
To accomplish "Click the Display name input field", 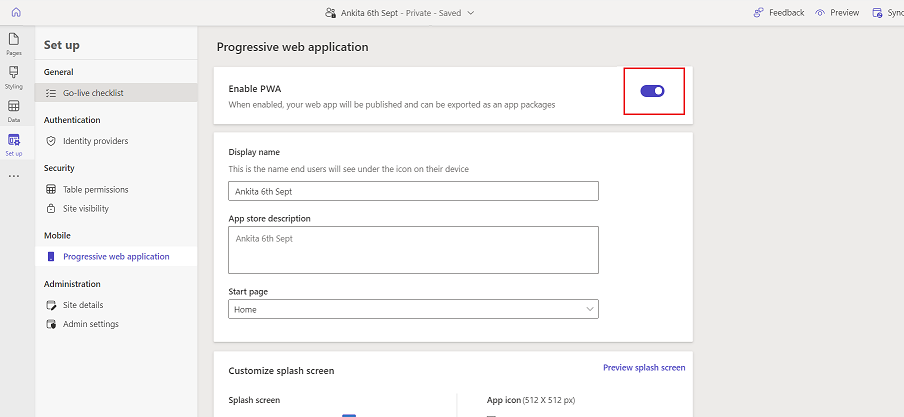I will pyautogui.click(x=413, y=191).
